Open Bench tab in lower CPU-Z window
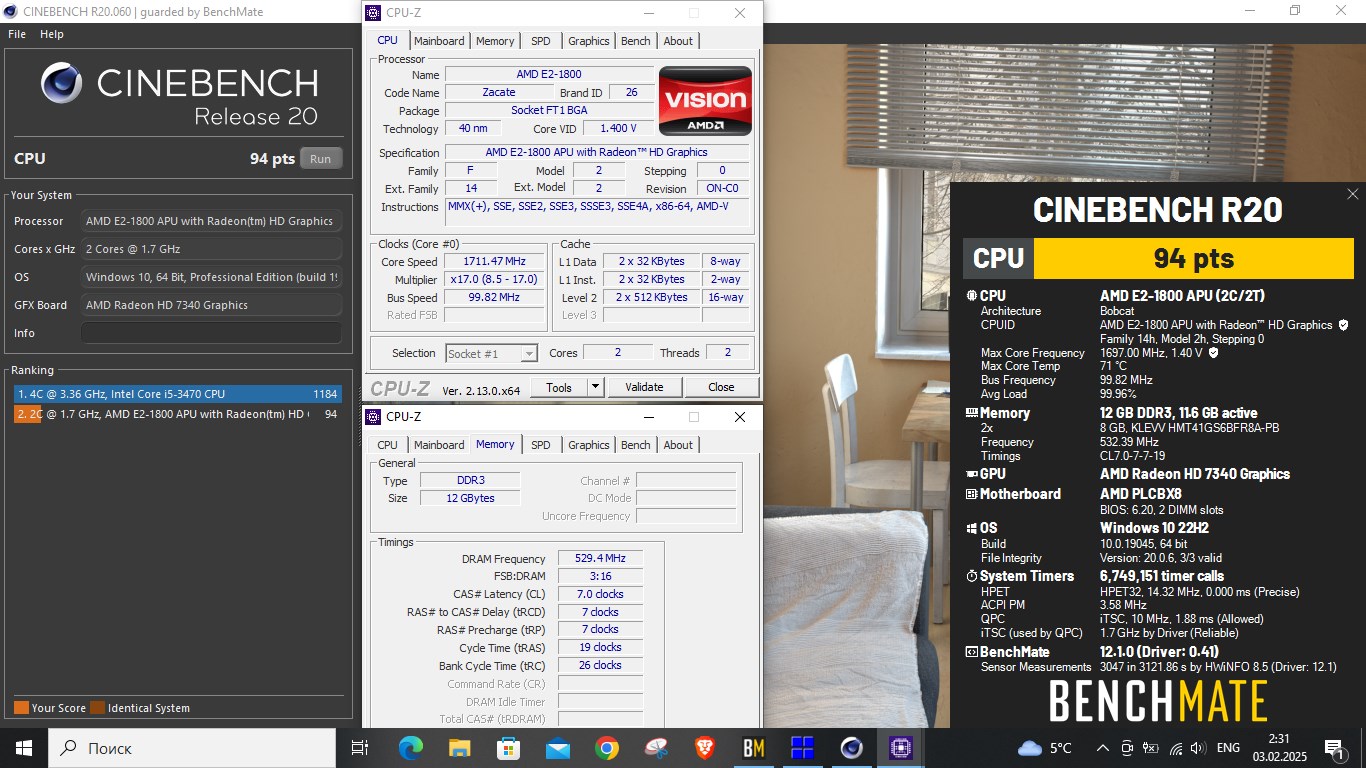This screenshot has width=1366, height=768. click(635, 445)
